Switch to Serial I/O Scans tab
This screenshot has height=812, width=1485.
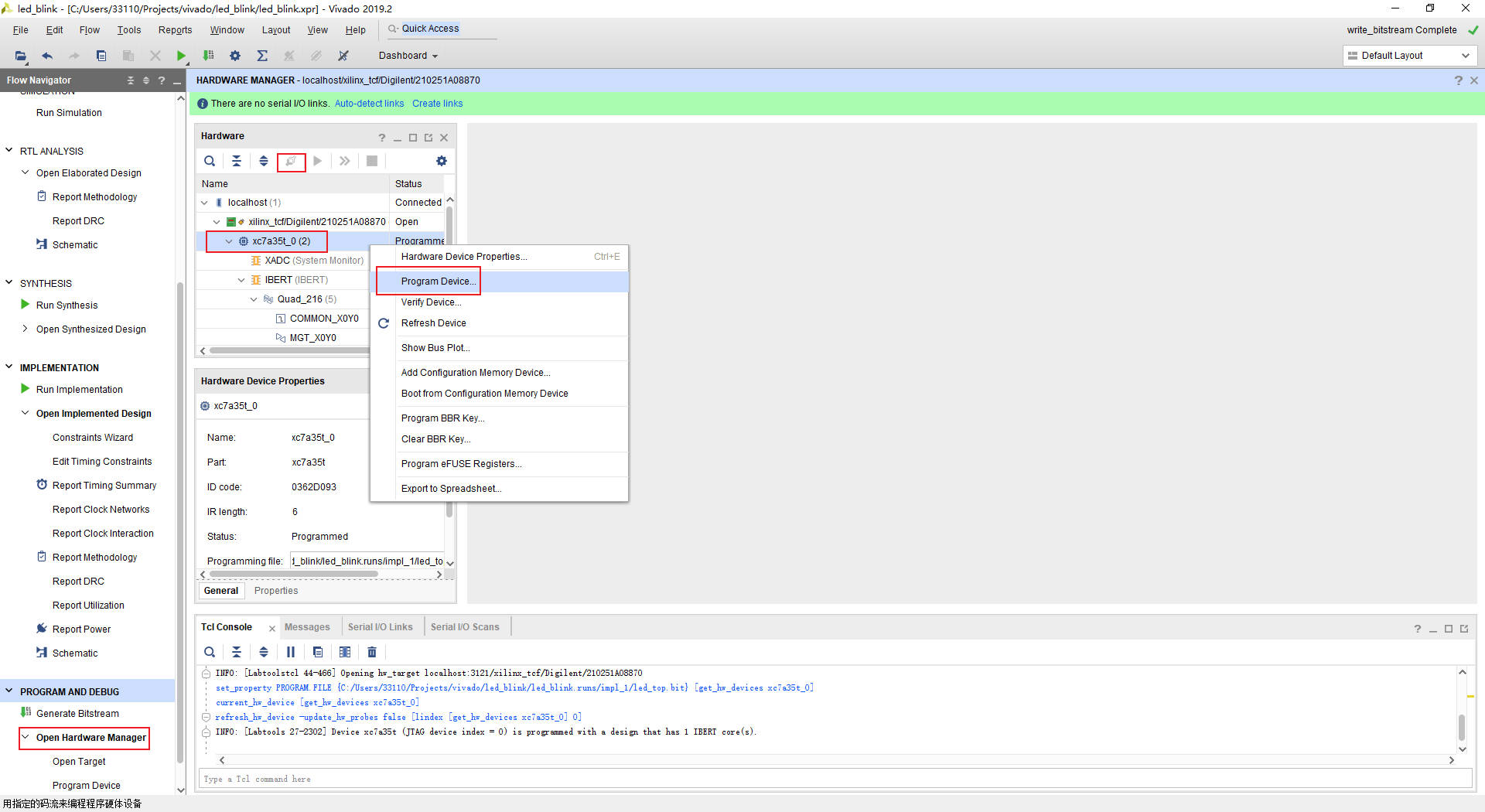point(465,627)
